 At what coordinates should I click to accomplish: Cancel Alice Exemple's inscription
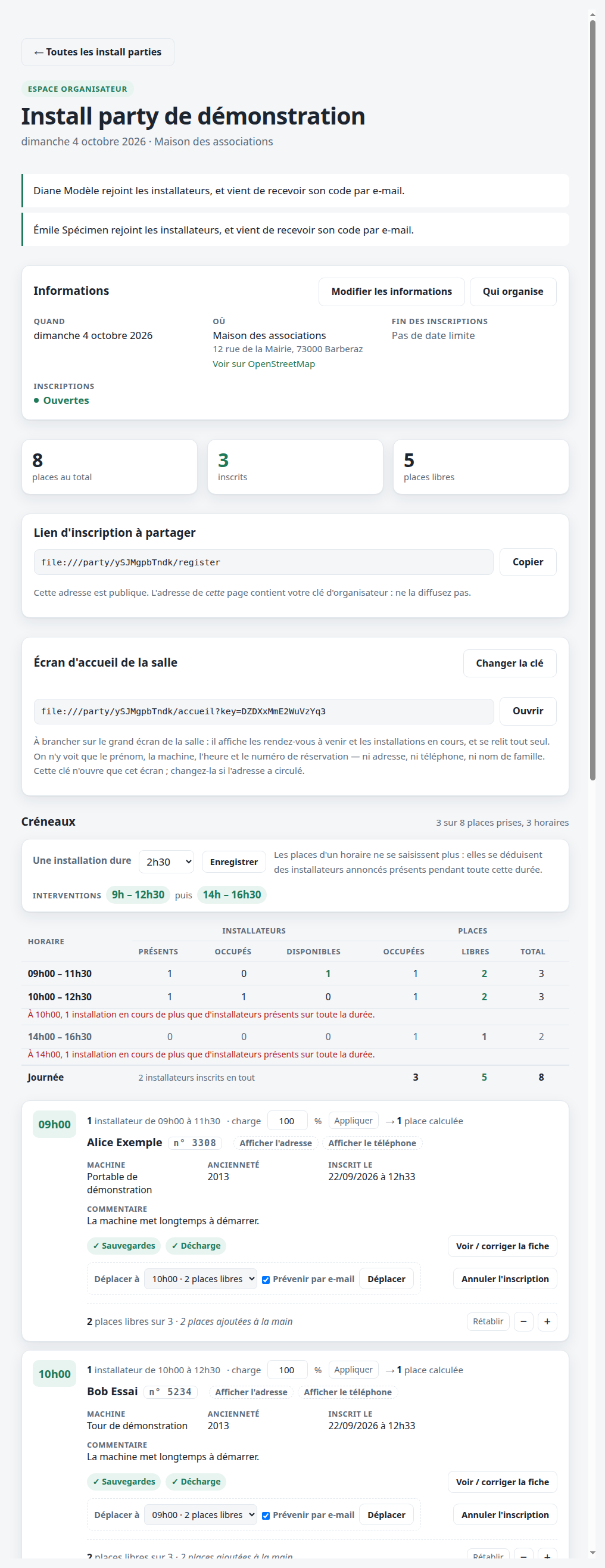pyautogui.click(x=504, y=1279)
